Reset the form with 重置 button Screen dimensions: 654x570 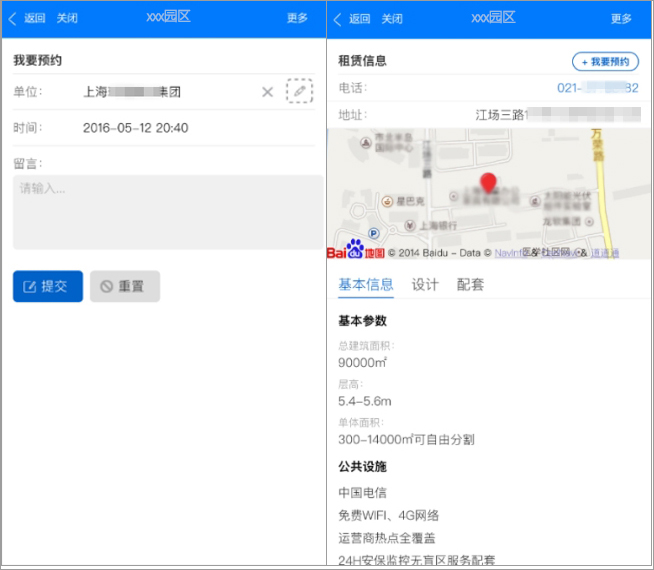pyautogui.click(x=125, y=286)
